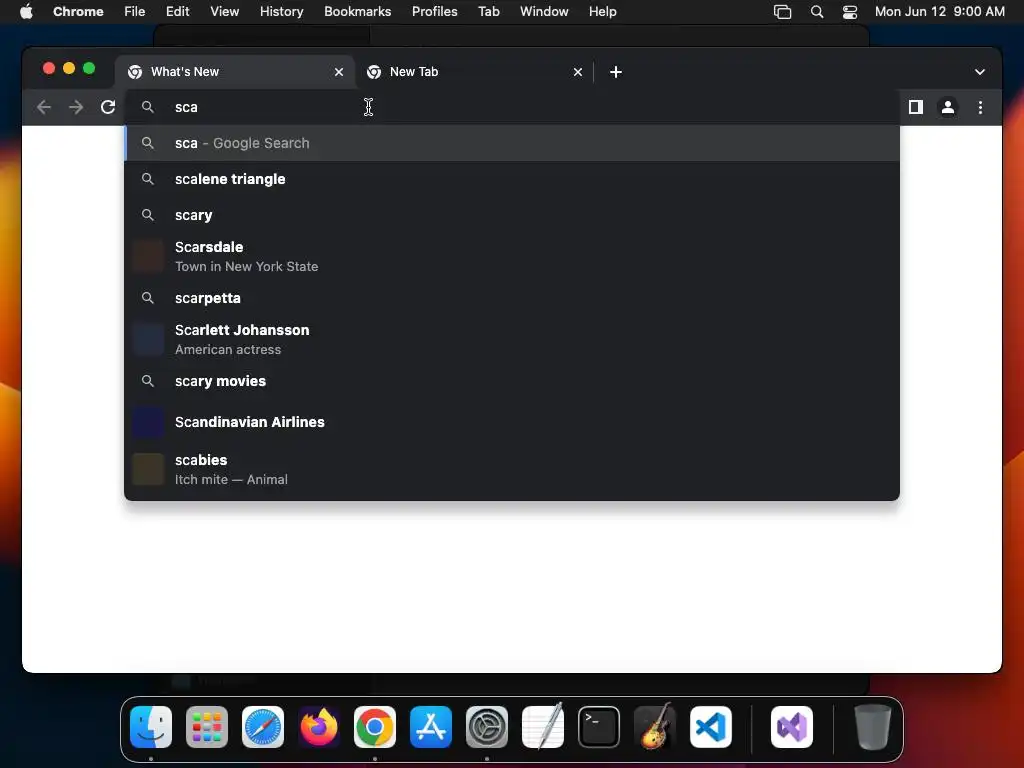This screenshot has width=1024, height=768.
Task: Launch Safari from the Dock
Action: point(263,727)
